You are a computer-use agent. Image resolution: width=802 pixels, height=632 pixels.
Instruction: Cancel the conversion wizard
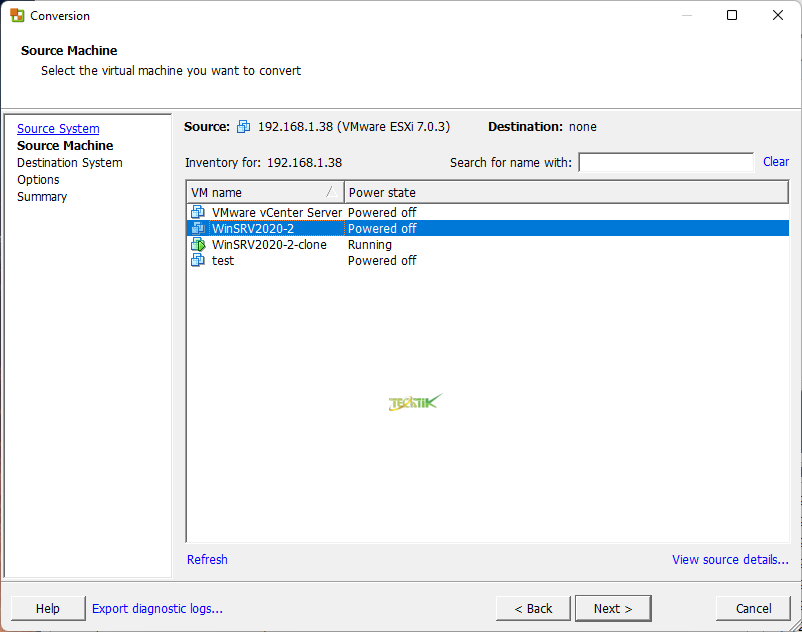pos(753,608)
